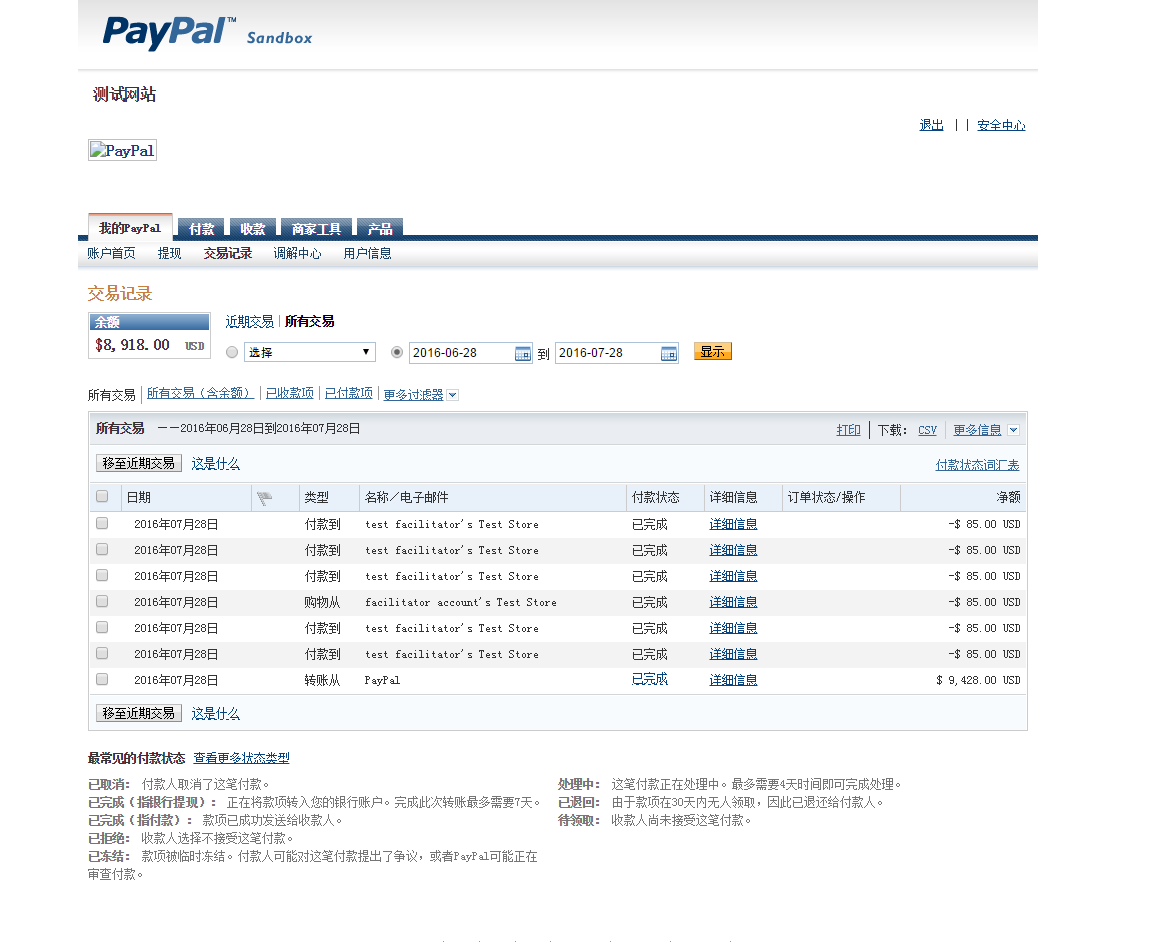Expand the 更多信息 dropdown arrow
Screen dimensions: 1167x942
(x=1013, y=430)
